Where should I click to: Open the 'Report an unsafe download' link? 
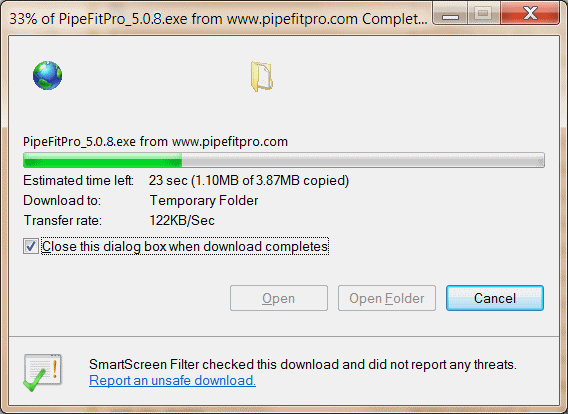click(172, 380)
